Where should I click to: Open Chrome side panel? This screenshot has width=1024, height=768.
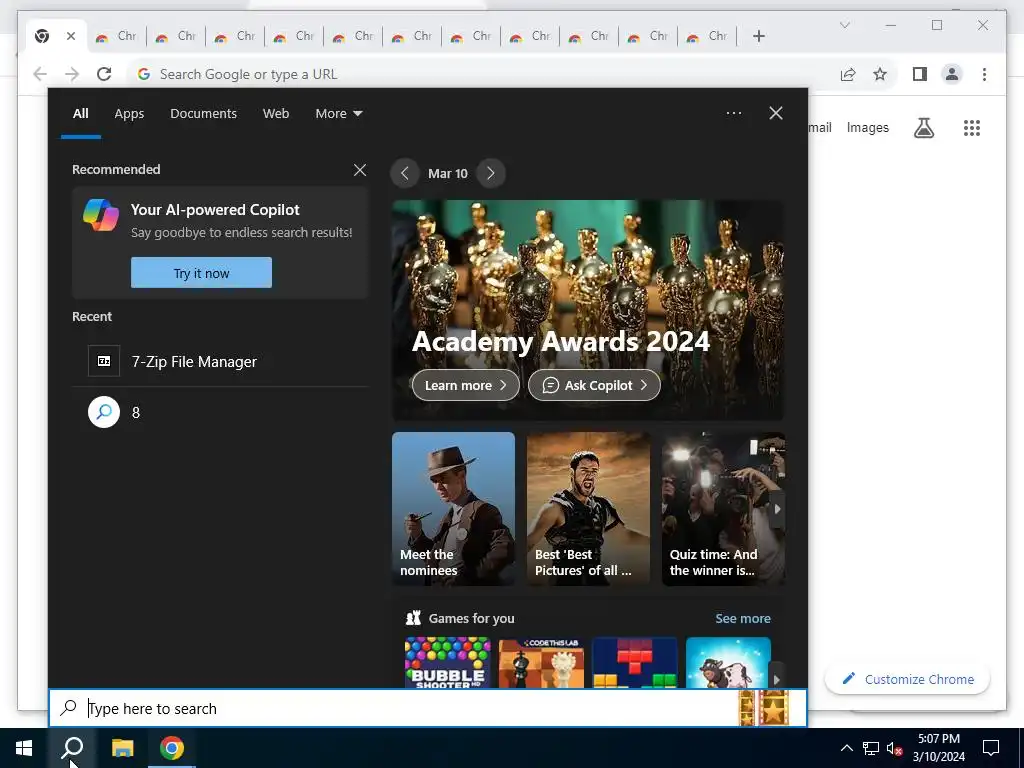tap(920, 74)
